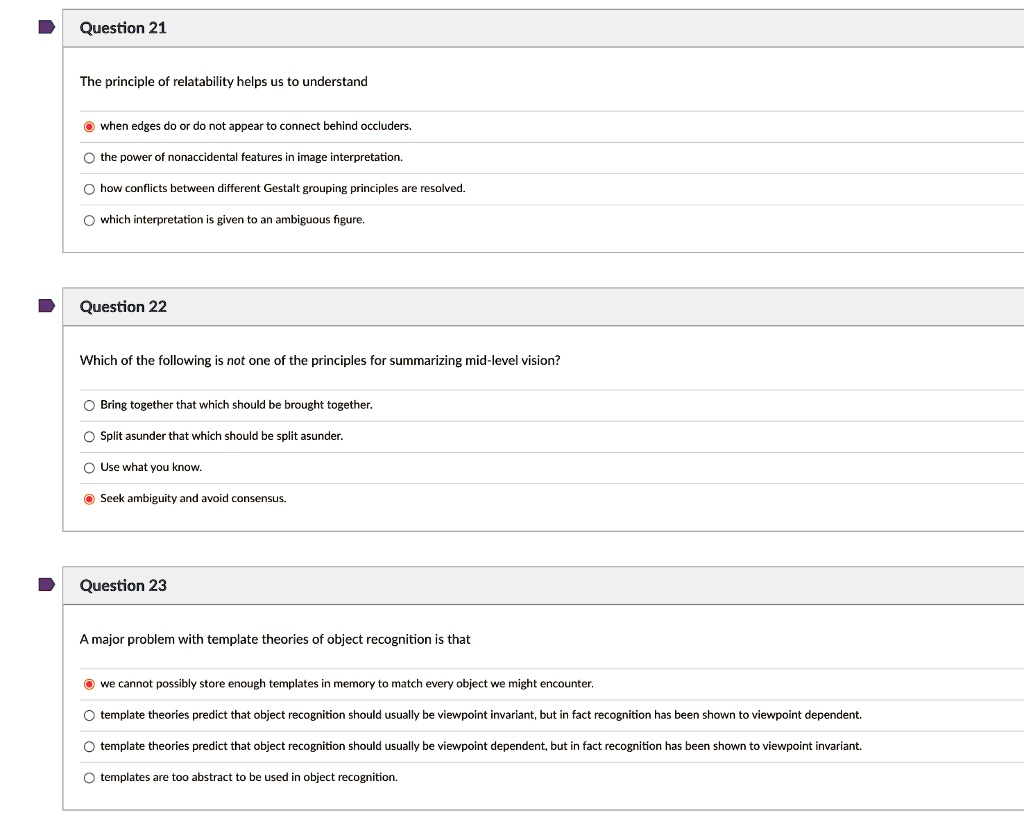Select 'how conflicts between different Gestalt' option

coord(89,189)
